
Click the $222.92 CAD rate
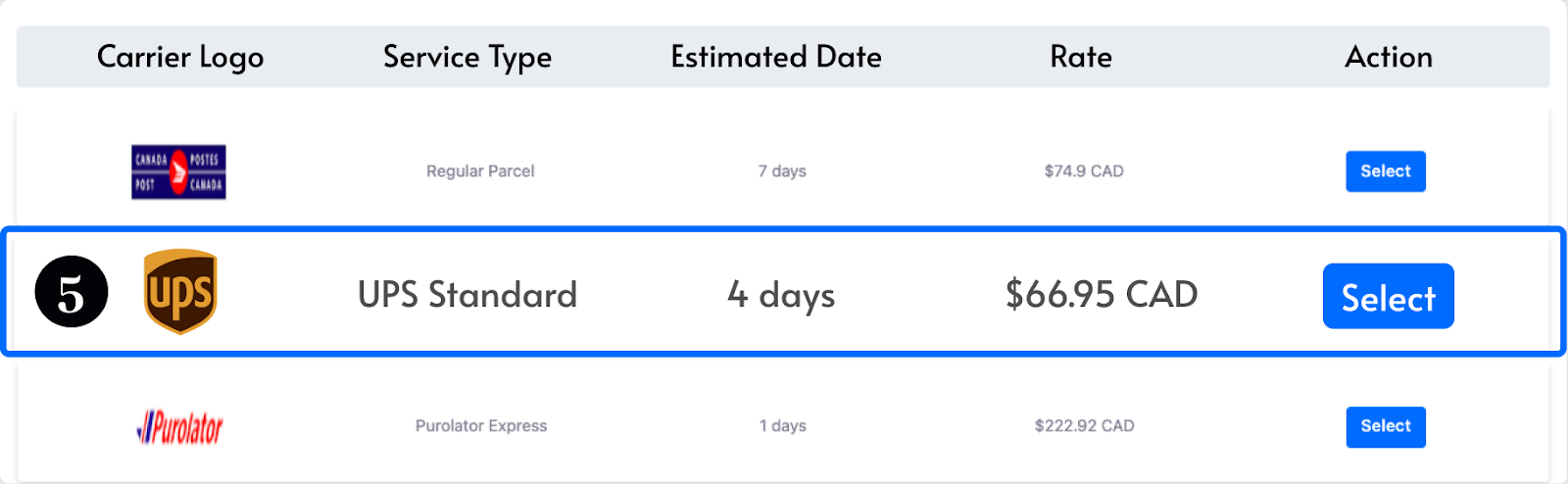1084,426
